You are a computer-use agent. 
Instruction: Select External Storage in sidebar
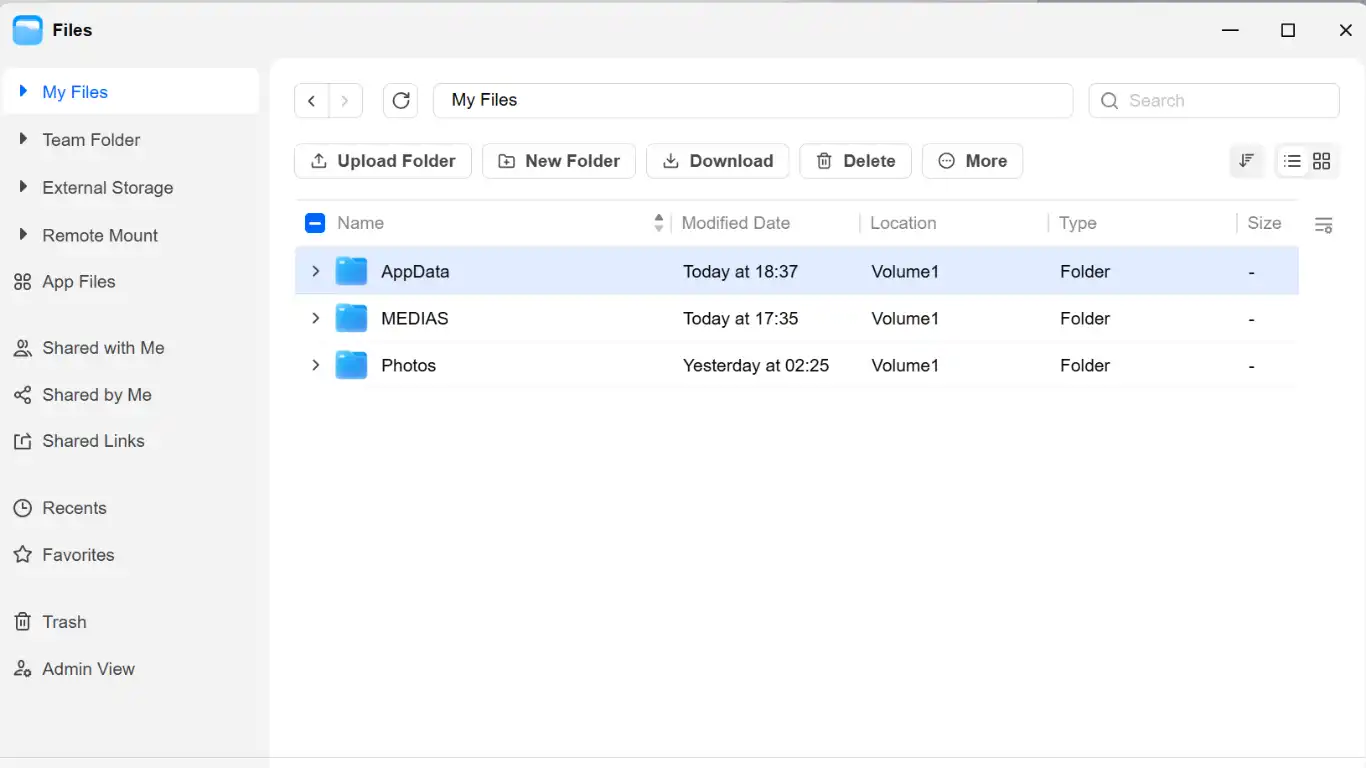108,188
